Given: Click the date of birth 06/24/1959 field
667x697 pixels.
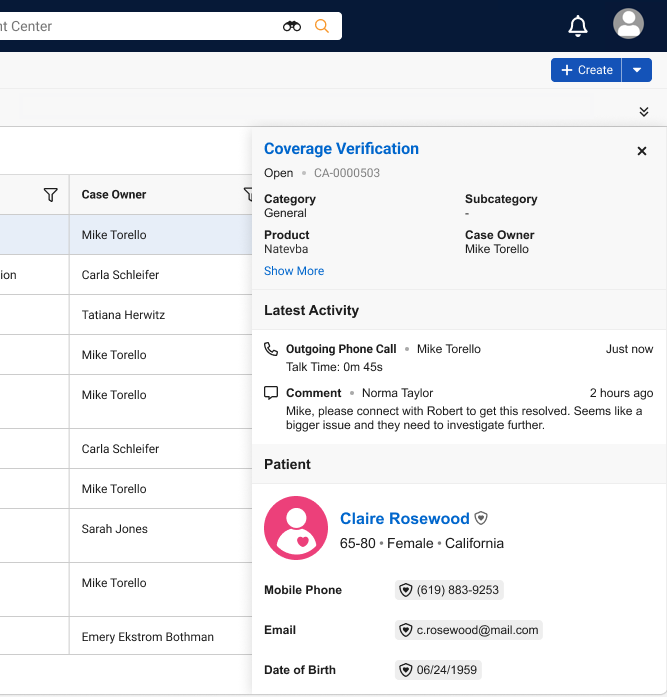Looking at the screenshot, I should tap(438, 670).
